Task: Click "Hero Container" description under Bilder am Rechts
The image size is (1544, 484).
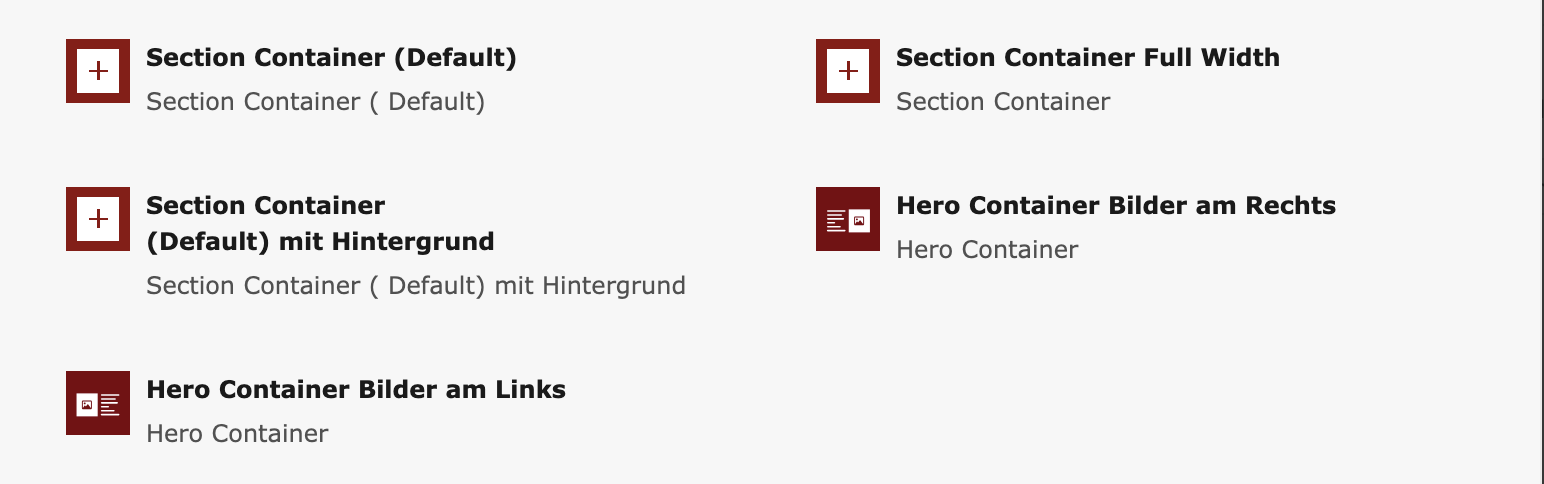Action: click(x=987, y=250)
